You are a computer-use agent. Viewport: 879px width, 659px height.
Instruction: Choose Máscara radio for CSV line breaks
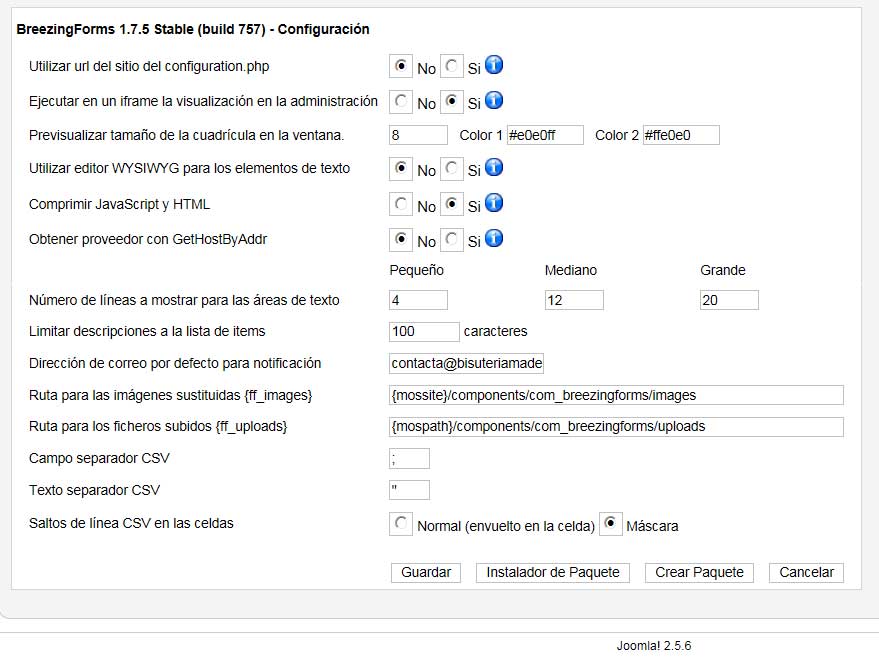(x=610, y=523)
